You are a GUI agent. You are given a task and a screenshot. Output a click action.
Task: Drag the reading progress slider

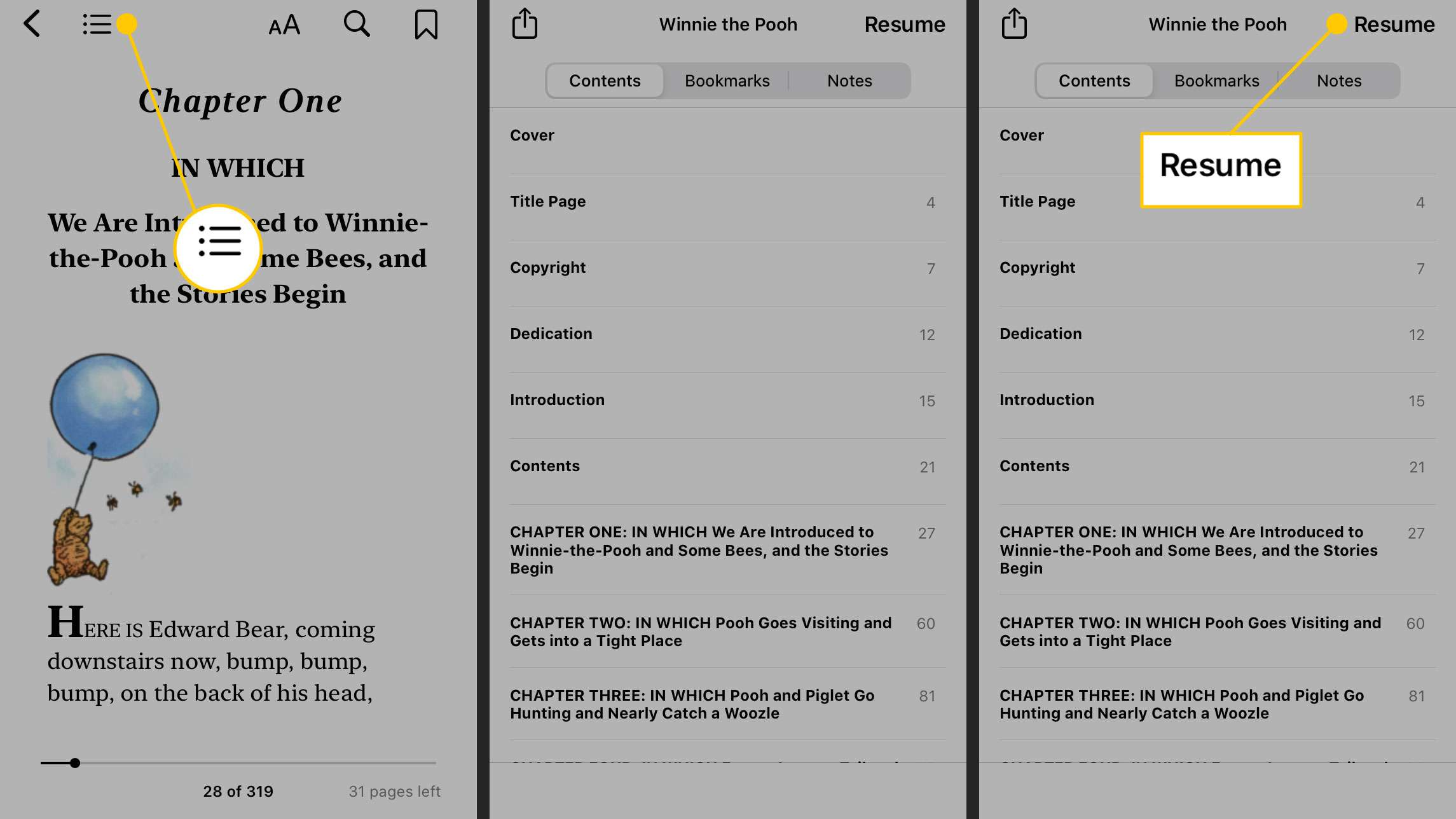[74, 763]
